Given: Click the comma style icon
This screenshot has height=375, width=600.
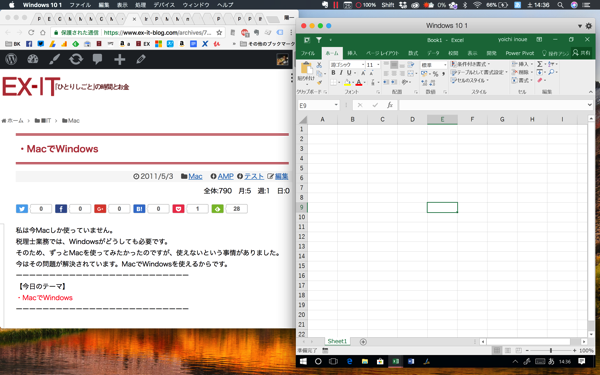Looking at the screenshot, I should tap(443, 73).
